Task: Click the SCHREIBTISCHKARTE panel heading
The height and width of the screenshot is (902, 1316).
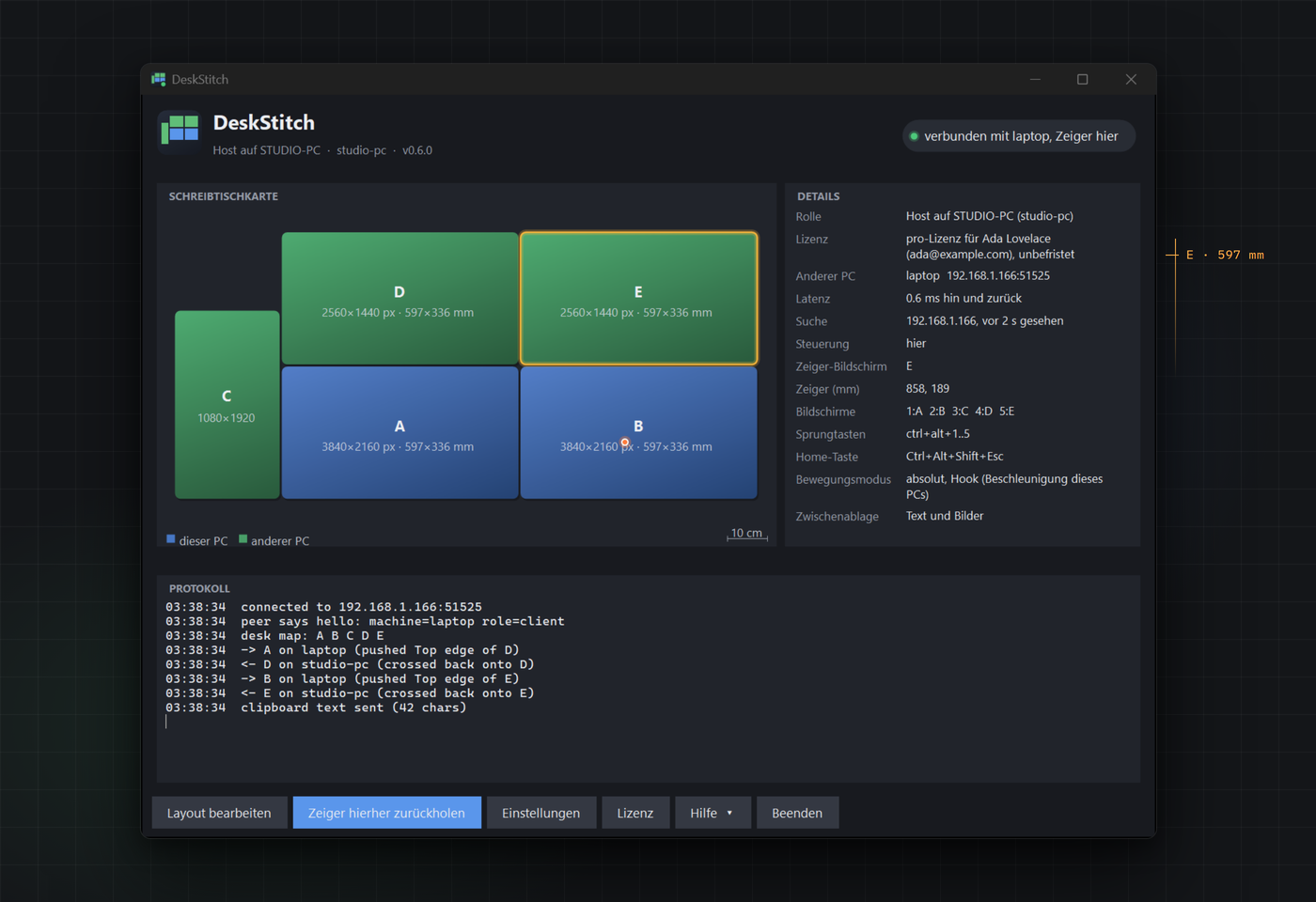Action: 224,196
